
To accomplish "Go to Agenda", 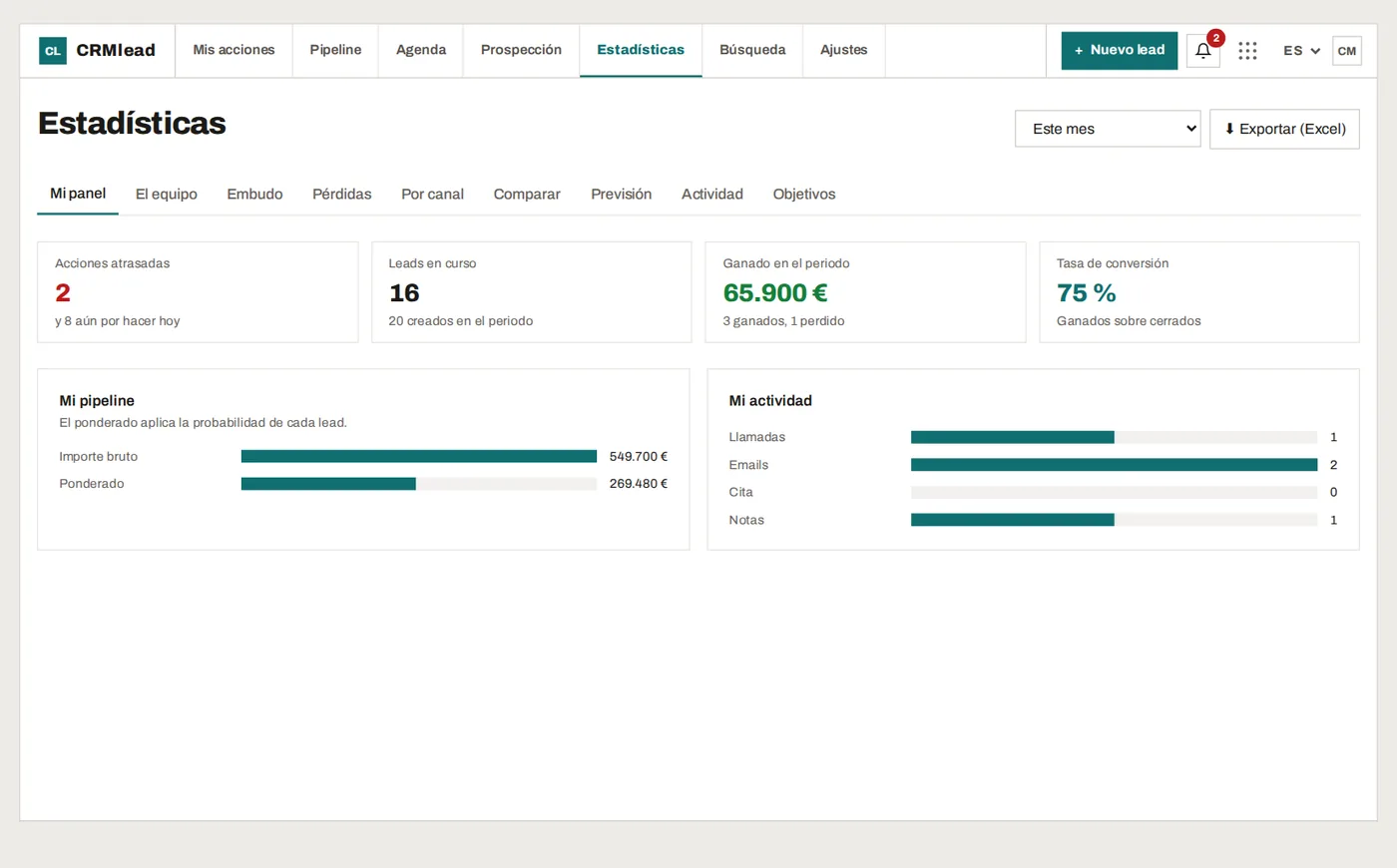I will click(x=421, y=50).
